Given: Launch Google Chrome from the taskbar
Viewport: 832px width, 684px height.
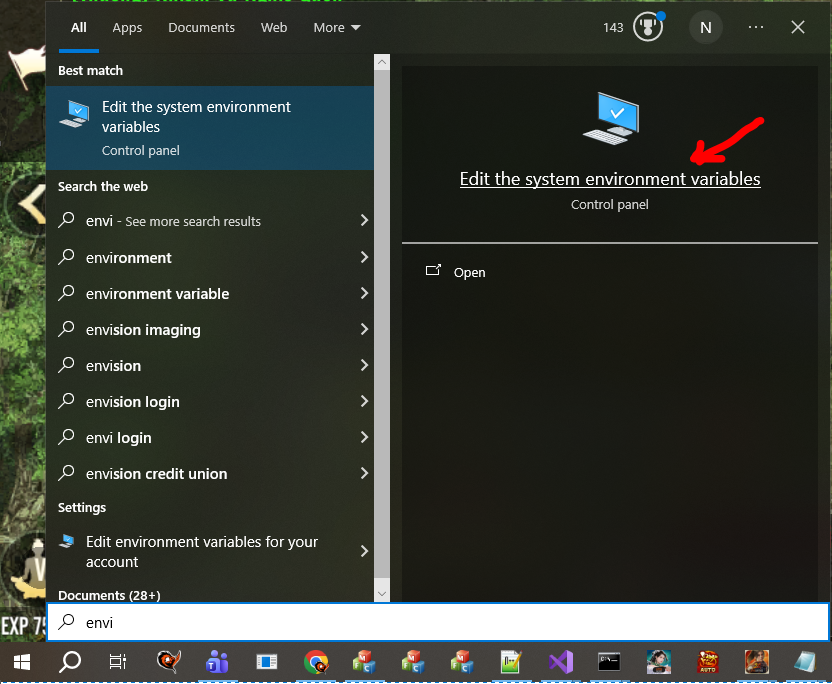Looking at the screenshot, I should coord(316,661).
